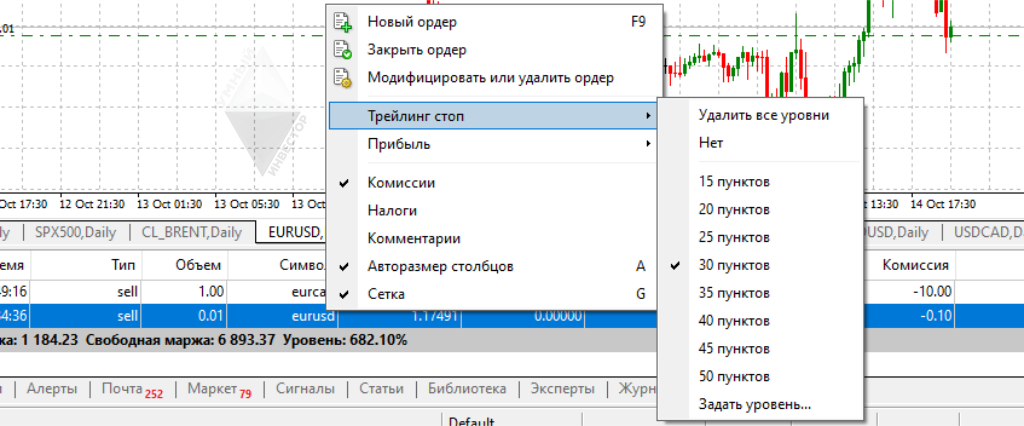Click the New Order icon (Новый ордер)
Image resolution: width=1024 pixels, height=426 pixels.
tap(343, 21)
